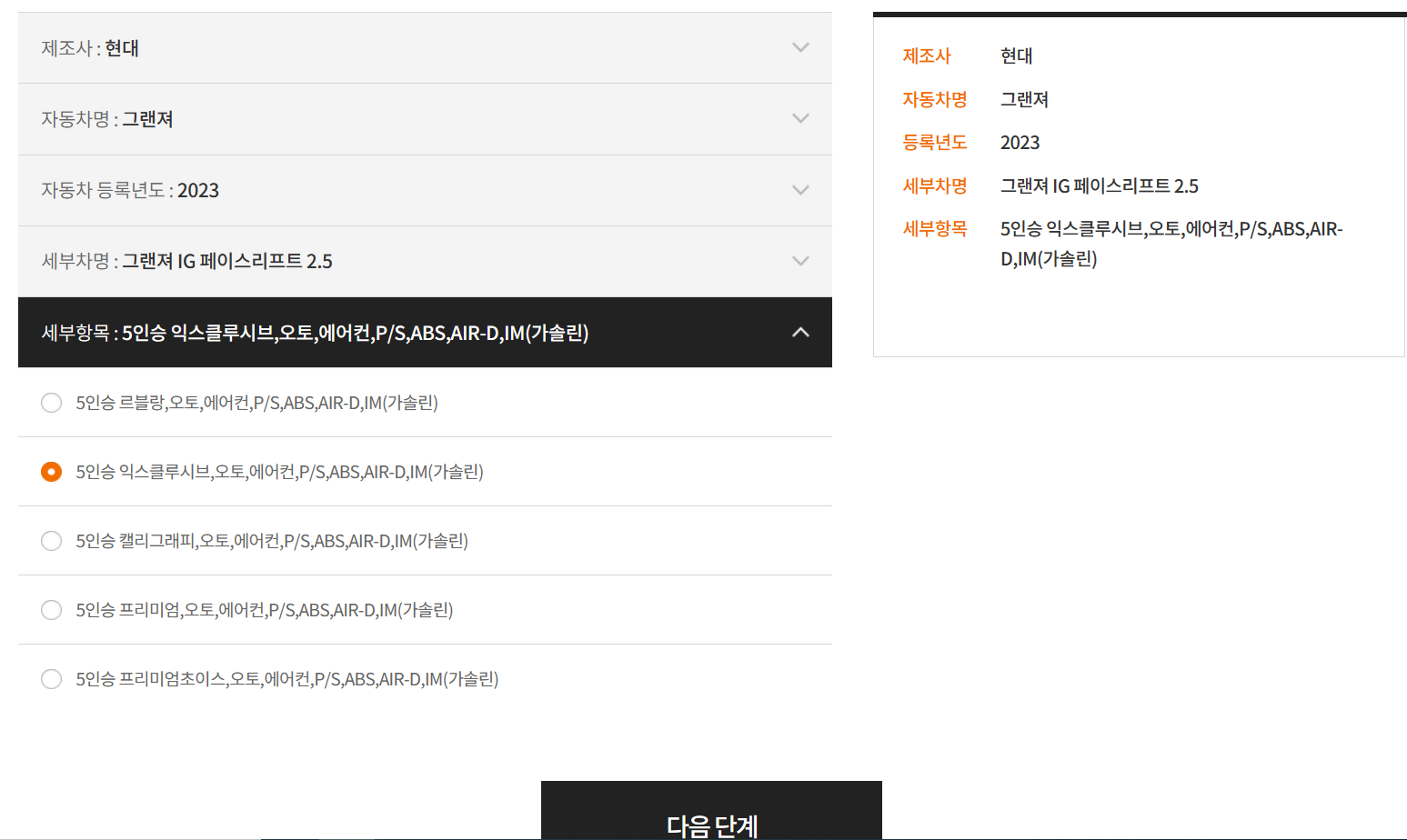Expand the 자동차명 : 그랜져 chevron
Image resolution: width=1407 pixels, height=840 pixels.
[x=800, y=118]
